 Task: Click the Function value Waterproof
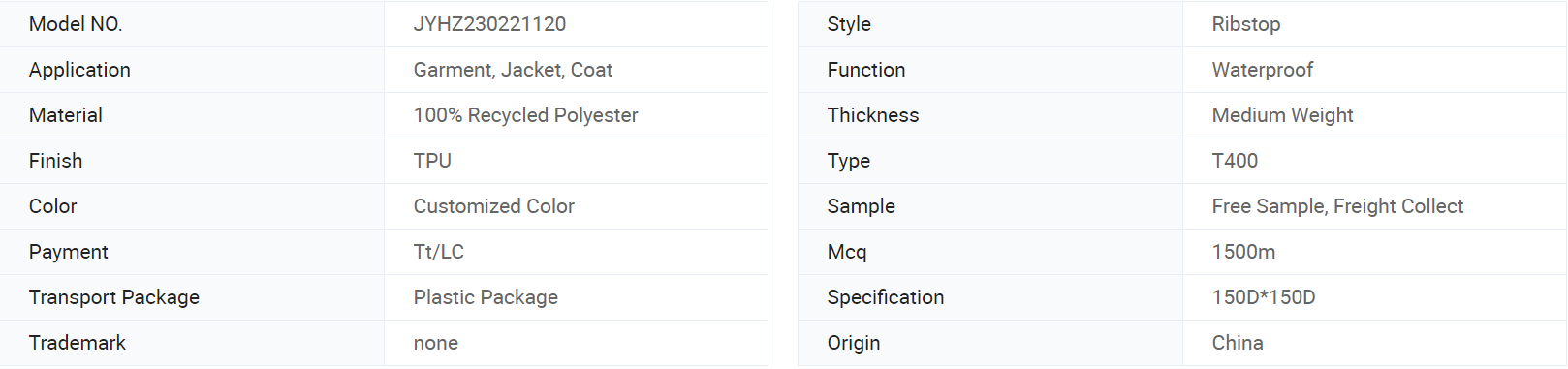1263,70
